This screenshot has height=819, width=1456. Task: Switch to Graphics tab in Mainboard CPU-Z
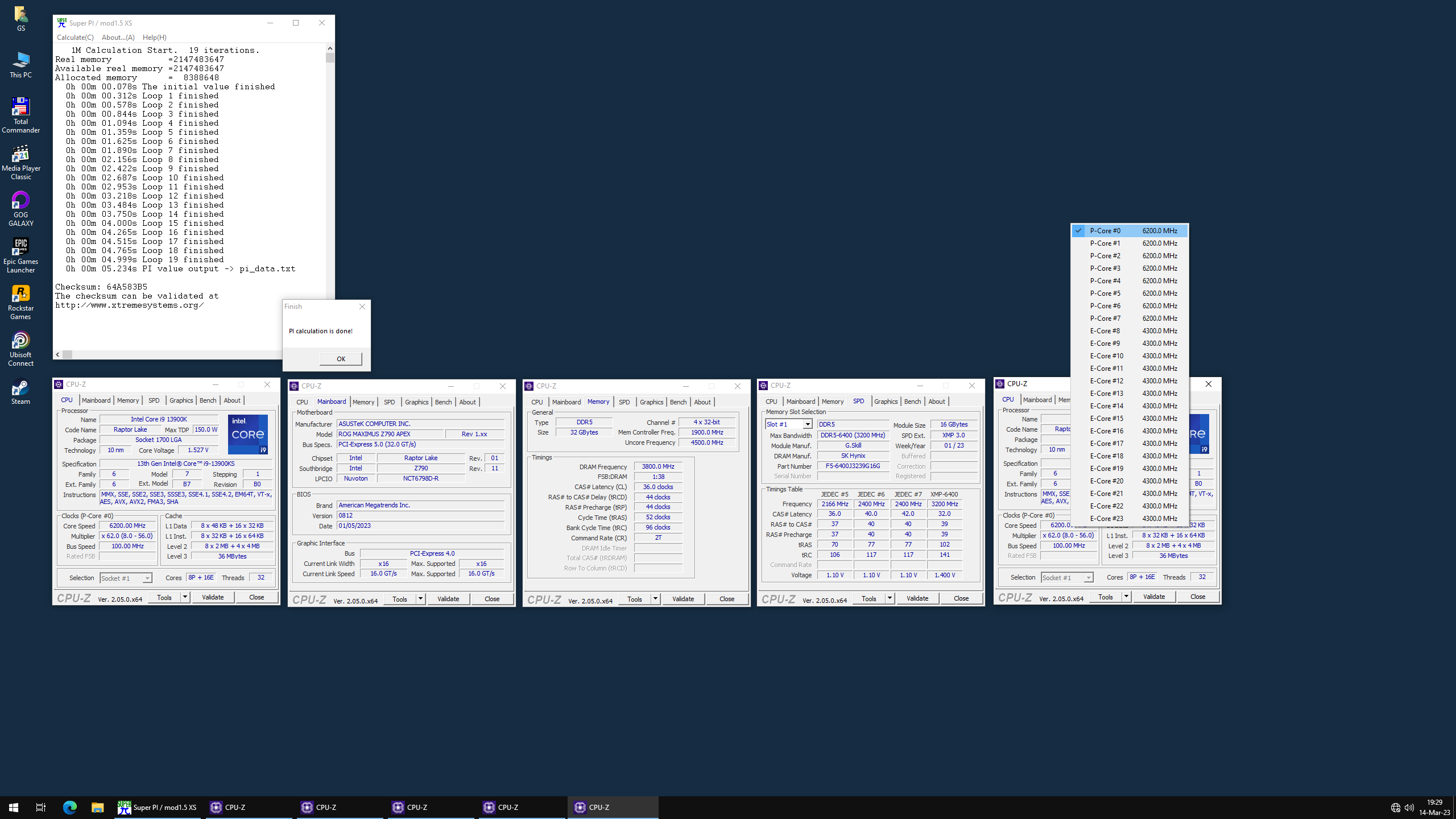(x=417, y=402)
